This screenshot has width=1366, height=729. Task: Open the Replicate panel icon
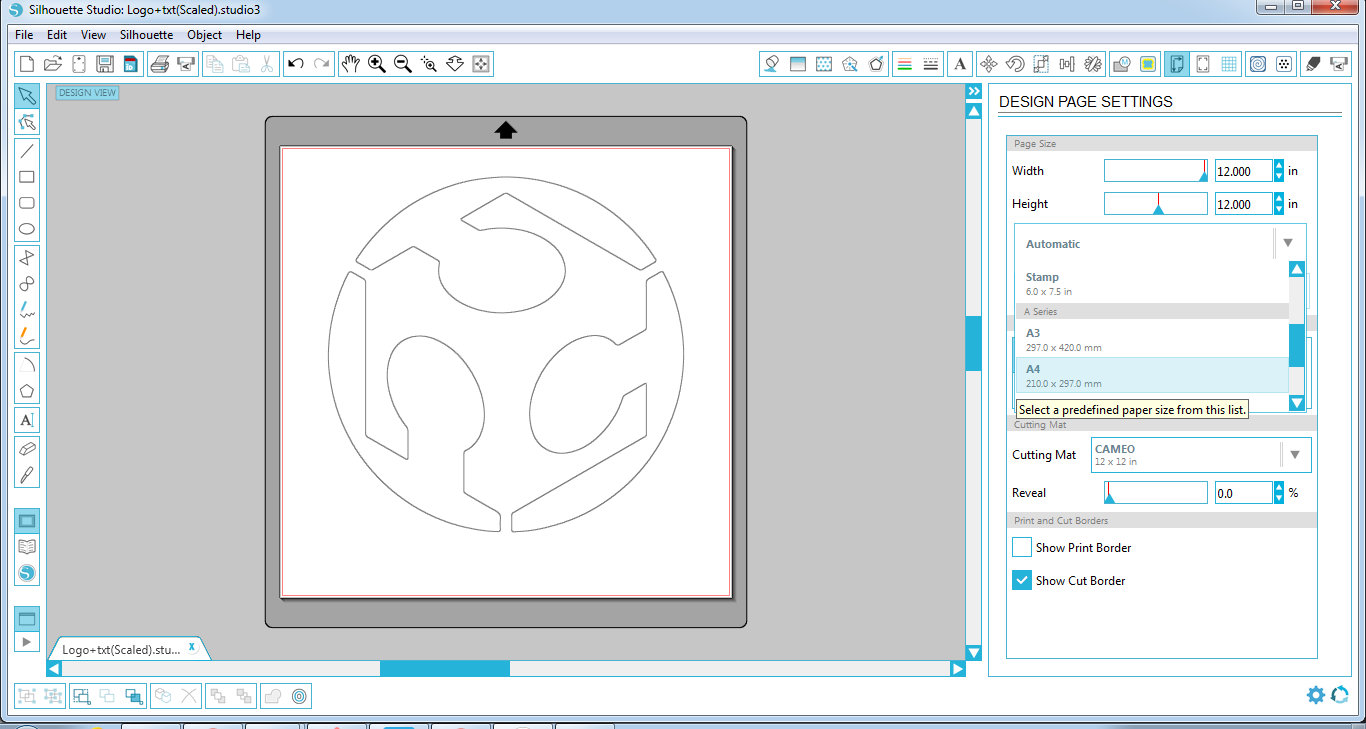click(1093, 64)
